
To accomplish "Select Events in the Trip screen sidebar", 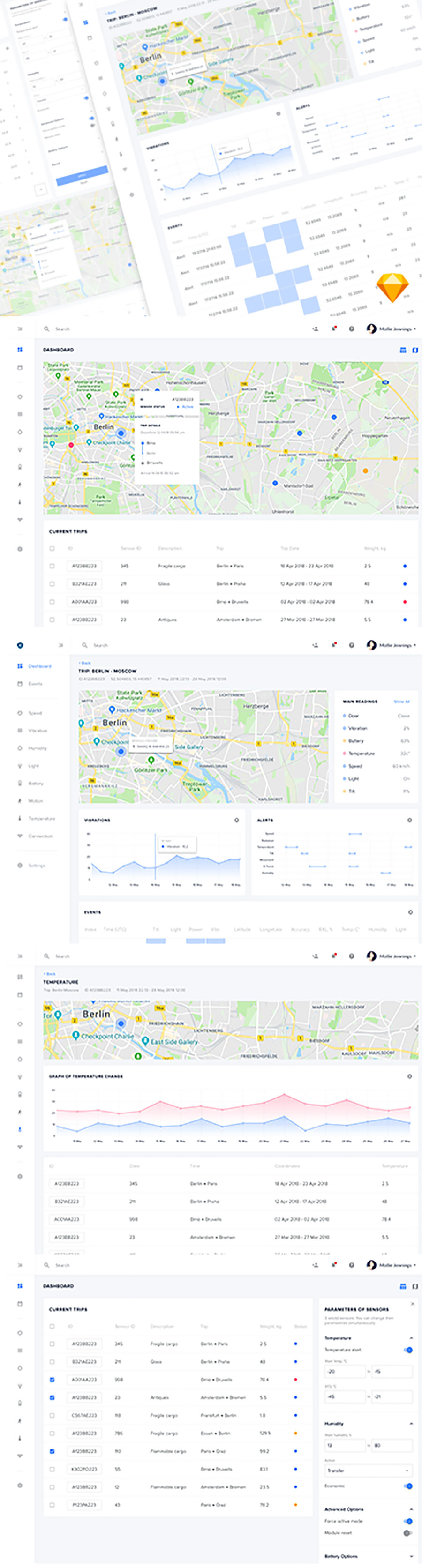I will (x=35, y=684).
